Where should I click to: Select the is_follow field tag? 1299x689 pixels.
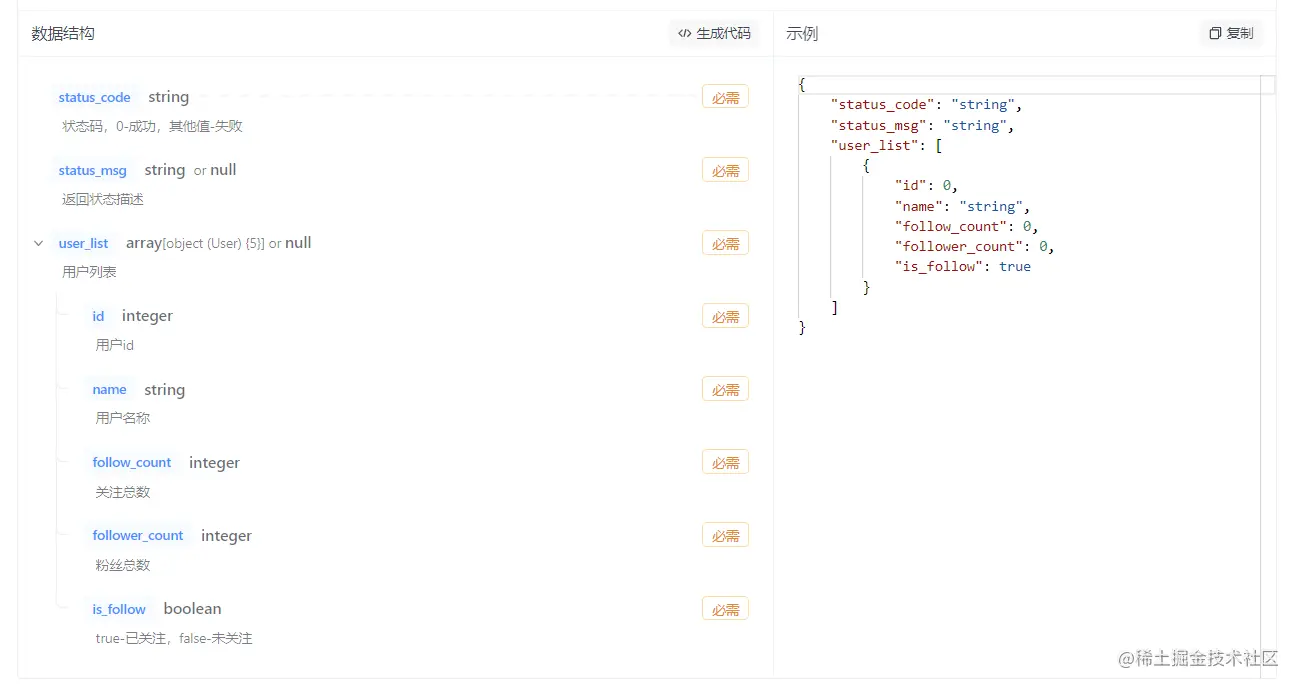click(119, 609)
